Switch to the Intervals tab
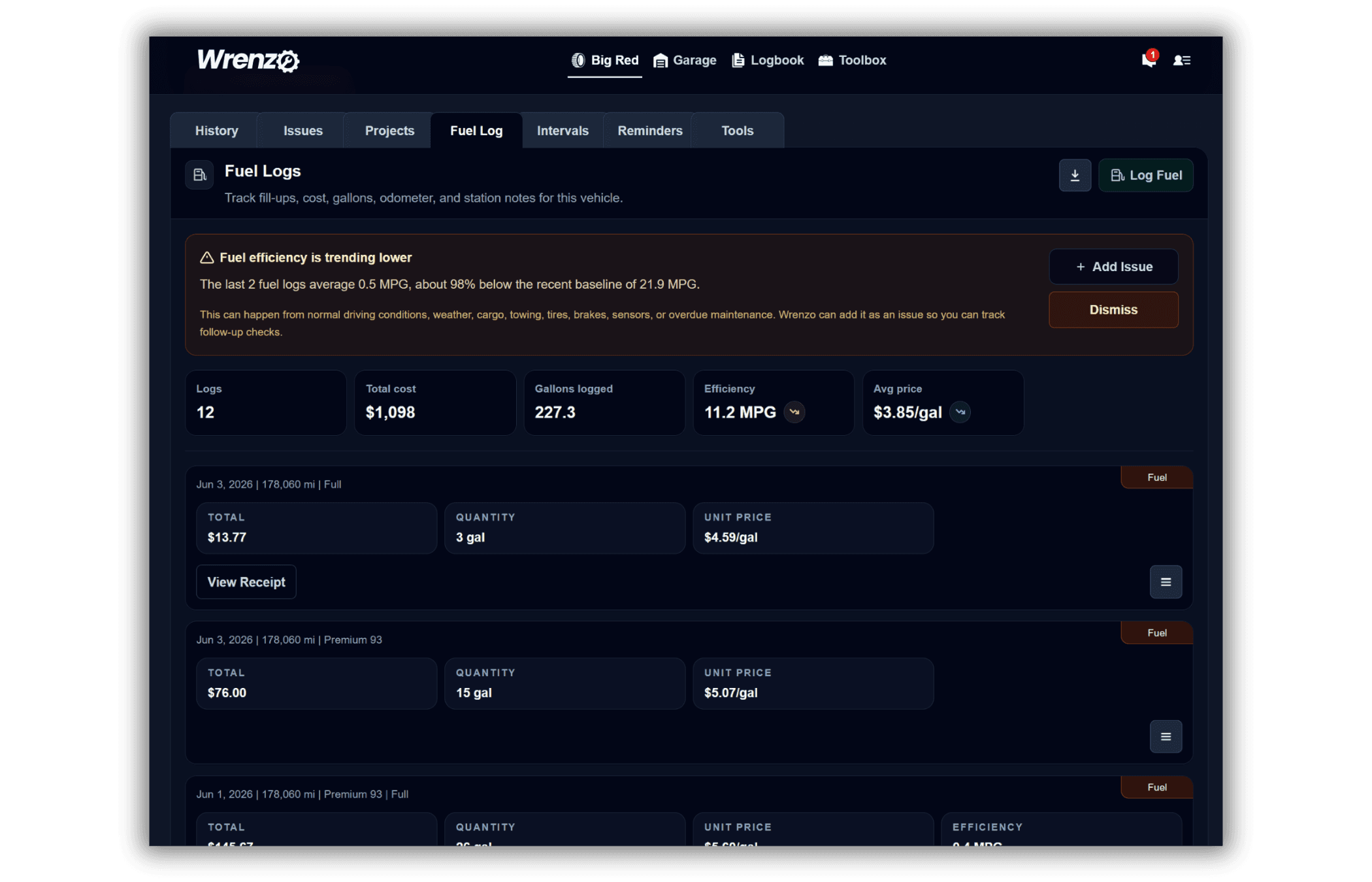Viewport: 1372px width, 882px height. pos(563,131)
